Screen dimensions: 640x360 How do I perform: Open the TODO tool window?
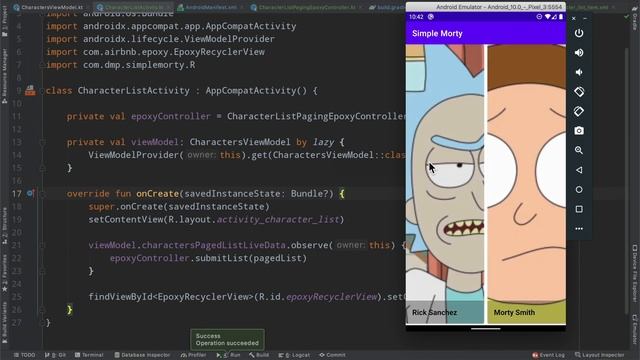click(24, 355)
